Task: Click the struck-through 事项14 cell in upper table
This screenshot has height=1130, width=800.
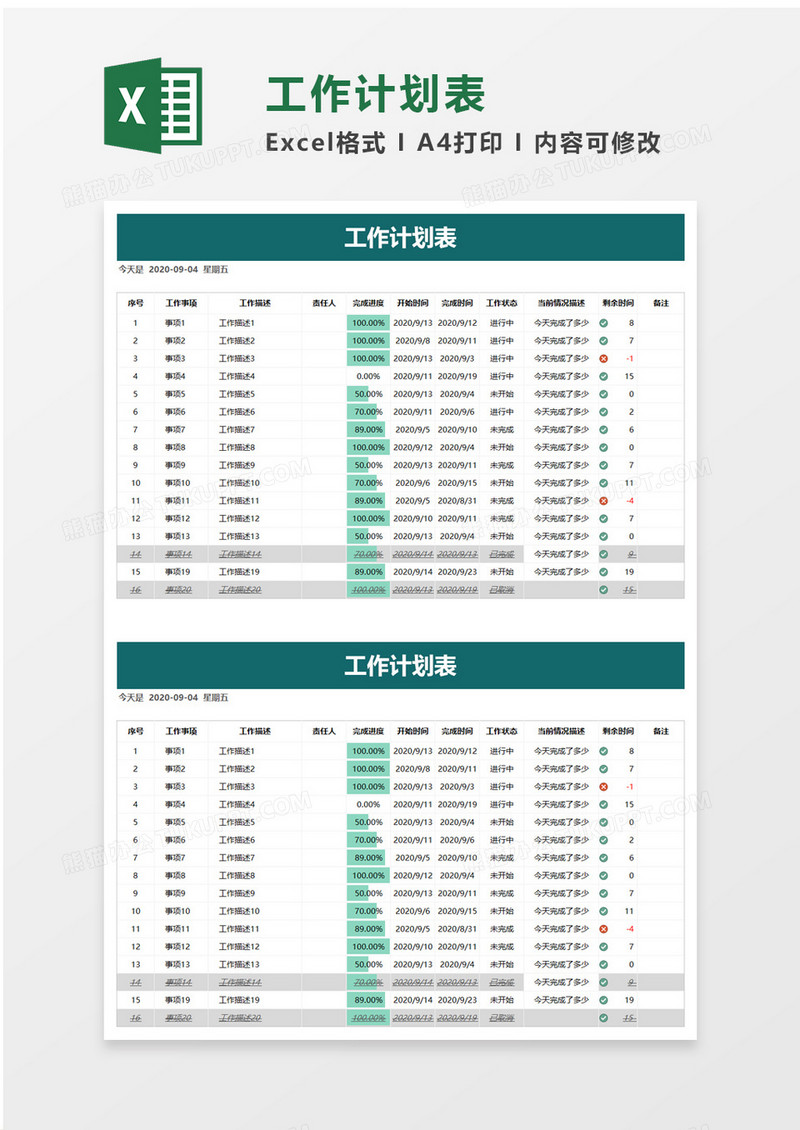Action: 178,554
